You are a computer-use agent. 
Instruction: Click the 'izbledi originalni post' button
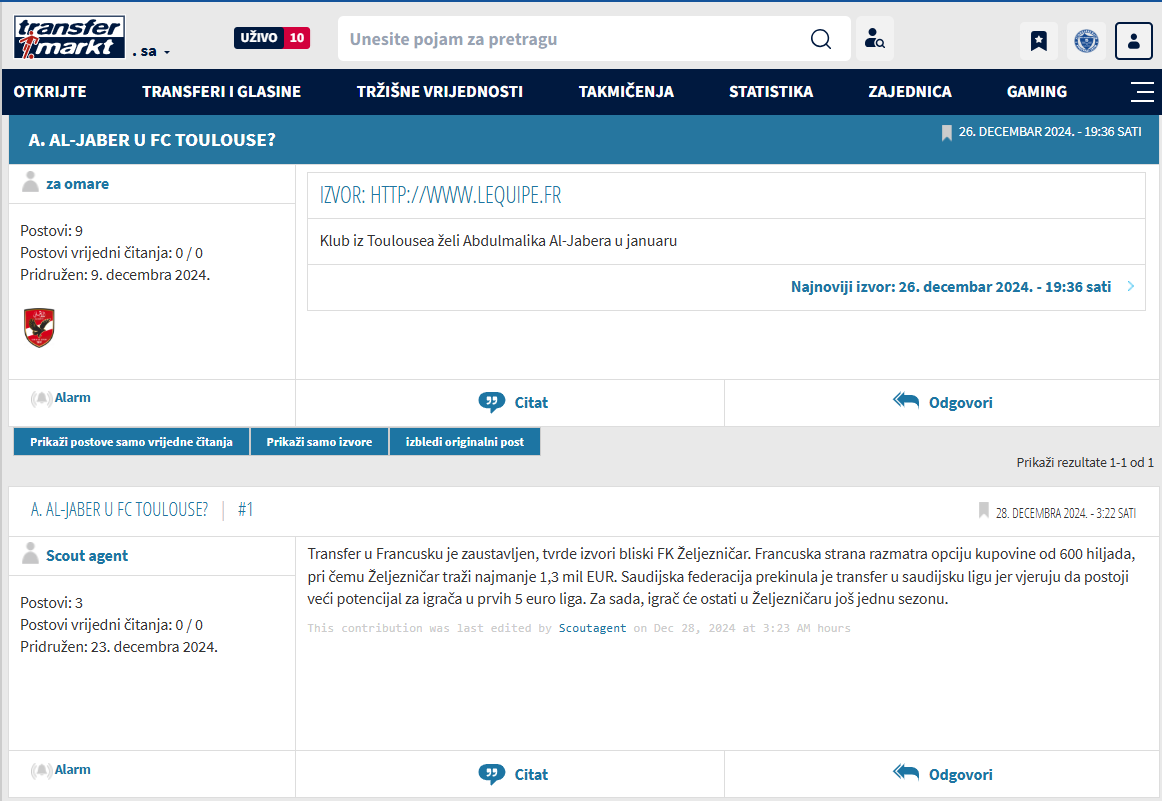click(465, 442)
